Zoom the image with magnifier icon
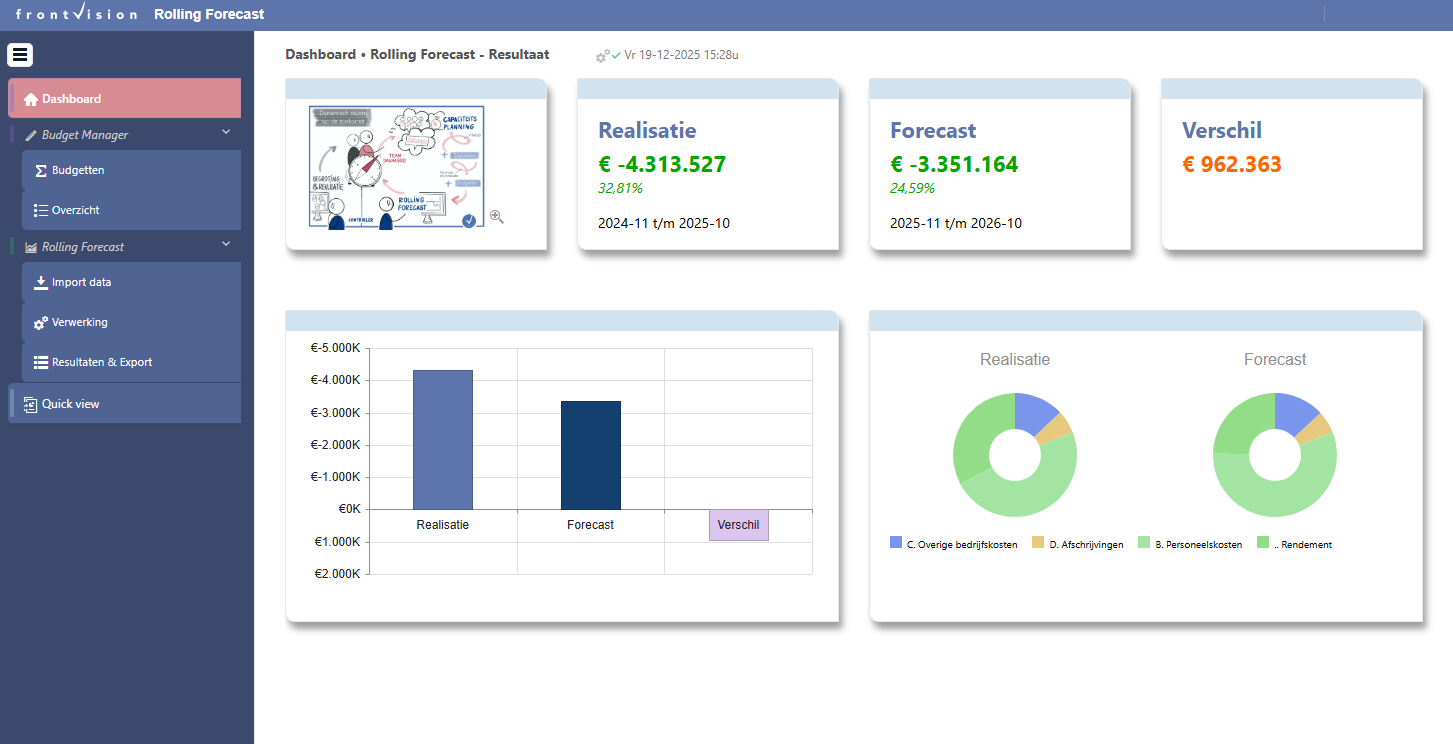Screen dimensions: 1453x744 click(x=497, y=216)
